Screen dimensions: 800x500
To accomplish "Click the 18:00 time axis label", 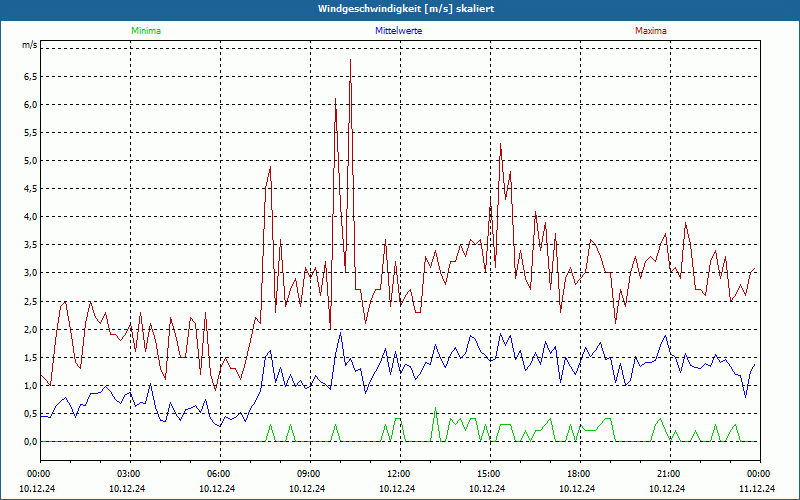I will tap(578, 474).
